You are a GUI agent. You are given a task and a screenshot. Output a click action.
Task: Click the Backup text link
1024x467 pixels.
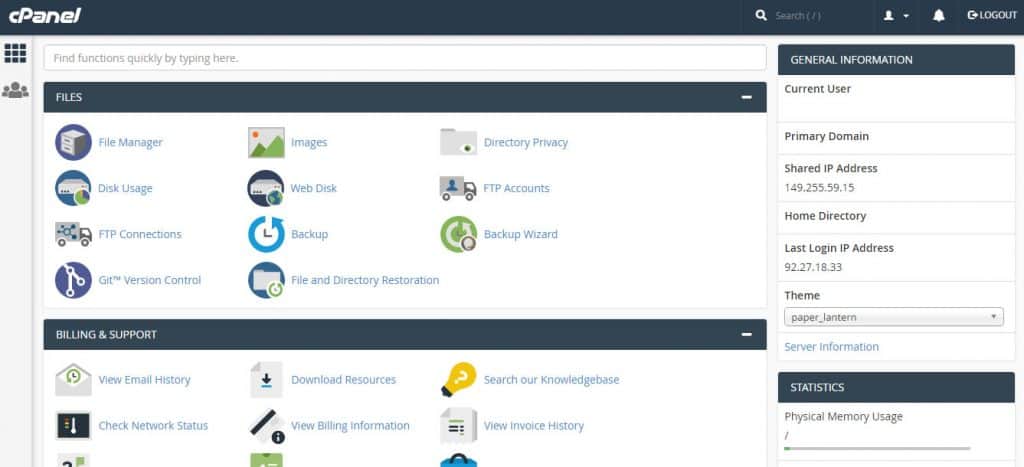310,234
